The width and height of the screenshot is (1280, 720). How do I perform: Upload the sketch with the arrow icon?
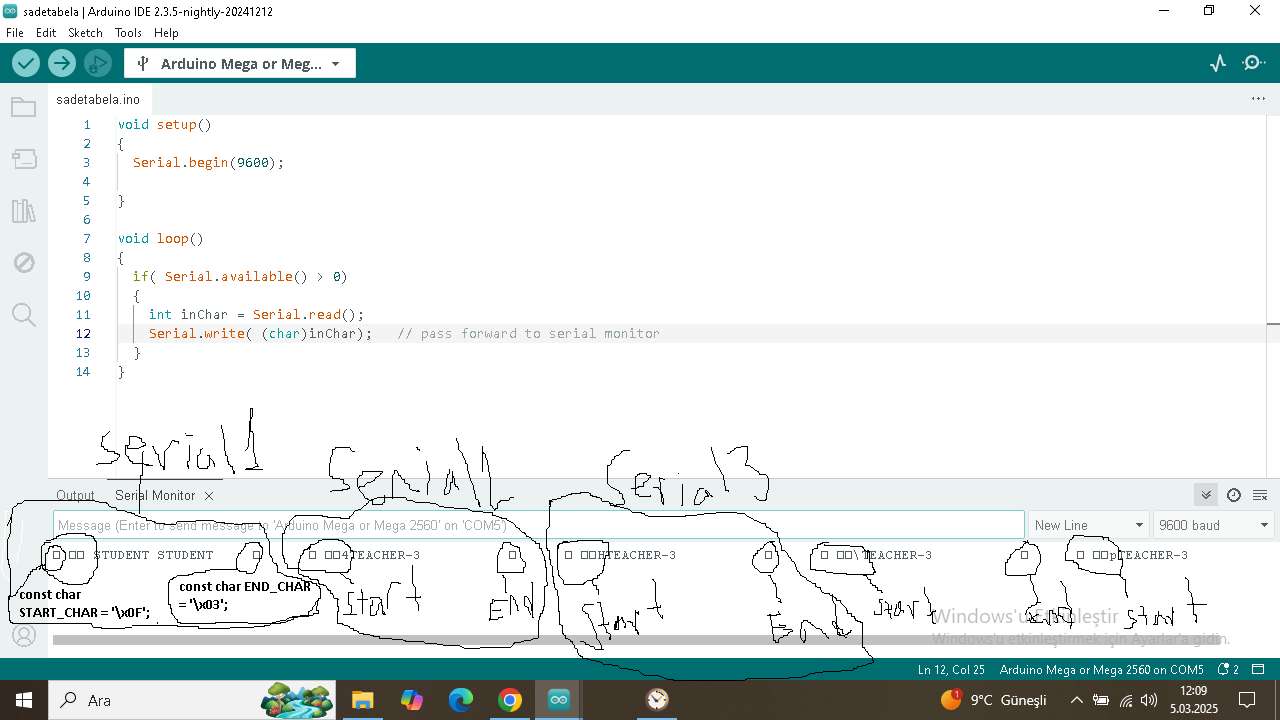pos(61,62)
